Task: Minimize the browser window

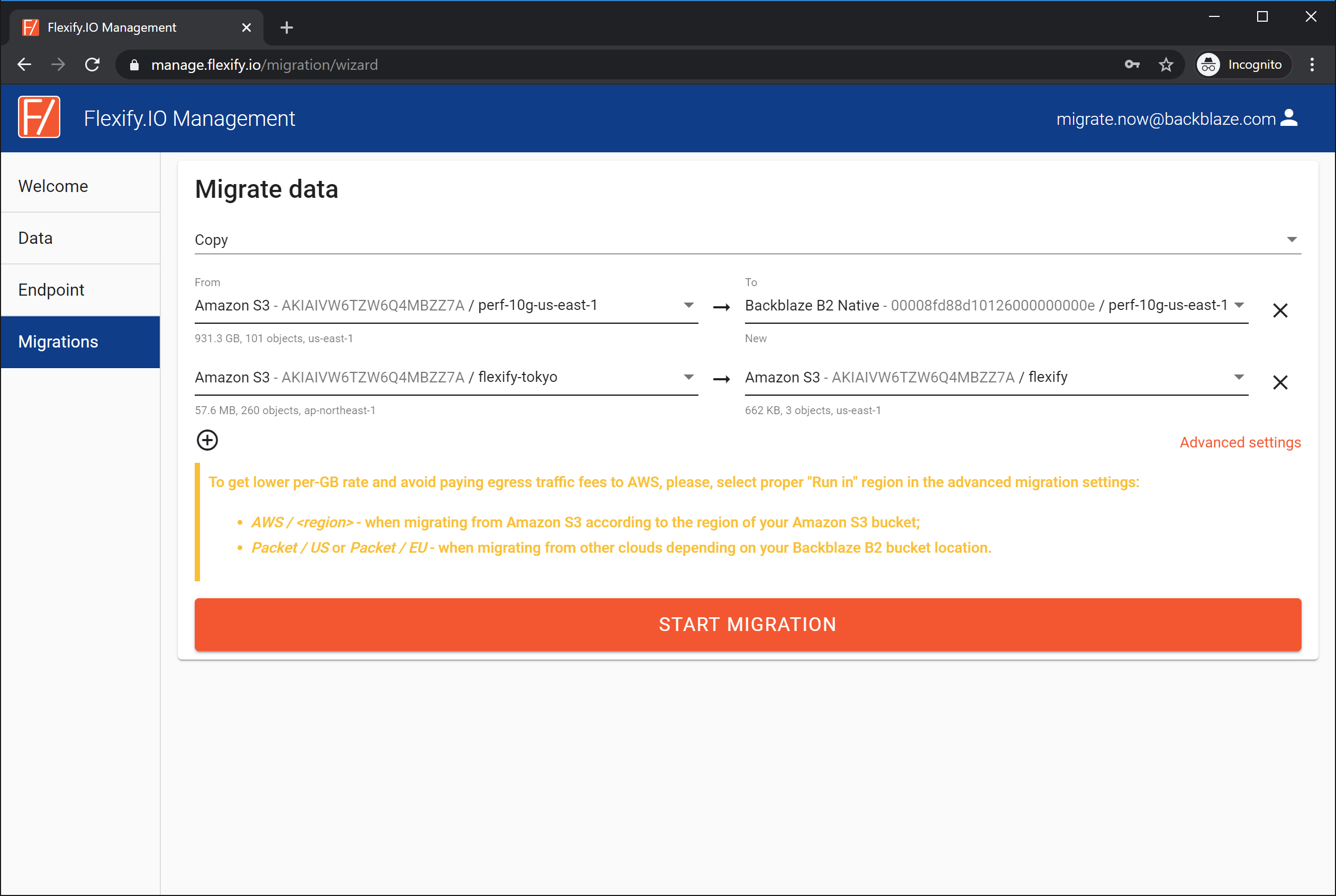Action: pos(1214,17)
